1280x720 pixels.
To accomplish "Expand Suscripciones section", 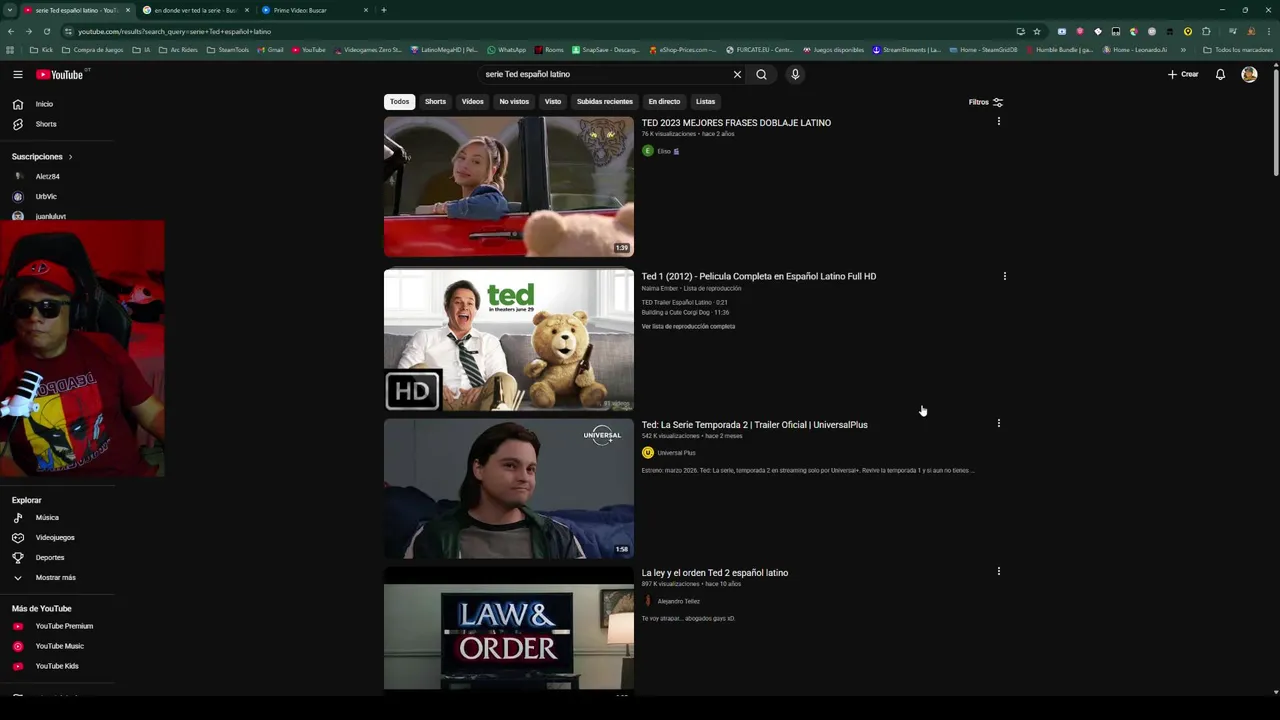I will (x=42, y=156).
